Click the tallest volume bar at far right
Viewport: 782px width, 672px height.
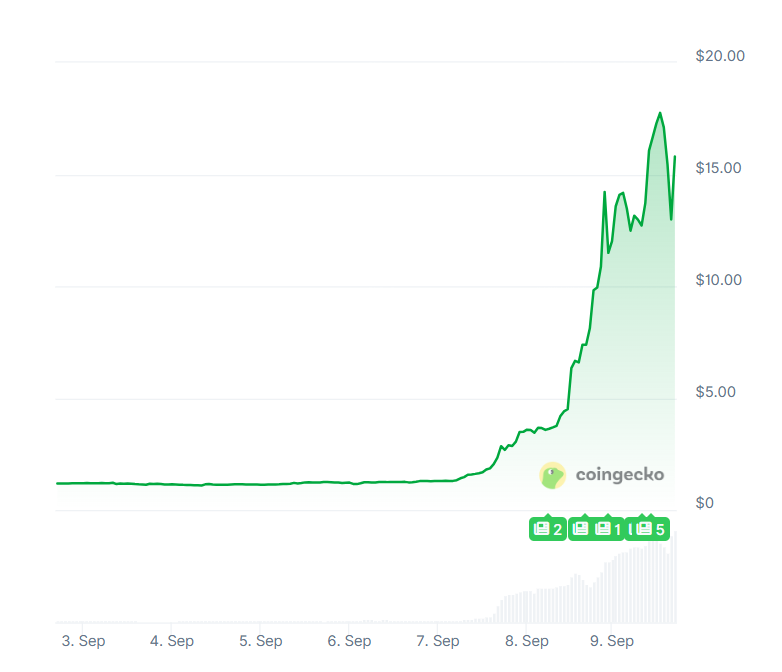(675, 578)
